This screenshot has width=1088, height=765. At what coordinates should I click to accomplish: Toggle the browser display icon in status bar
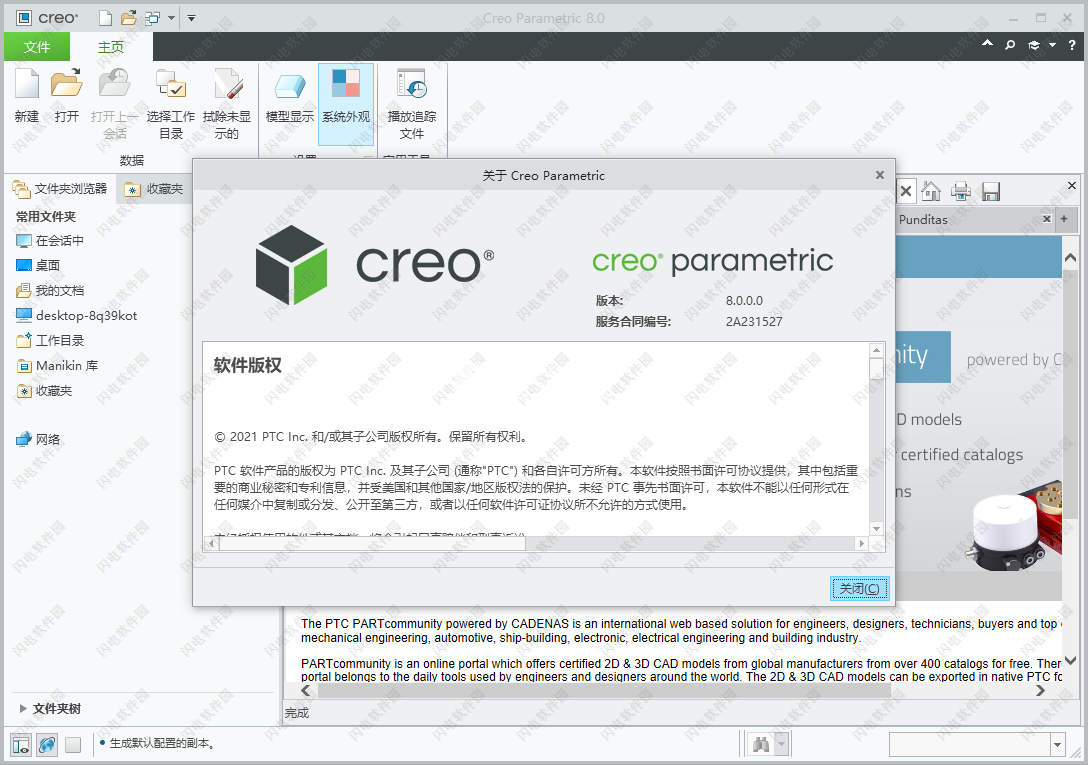click(x=47, y=745)
